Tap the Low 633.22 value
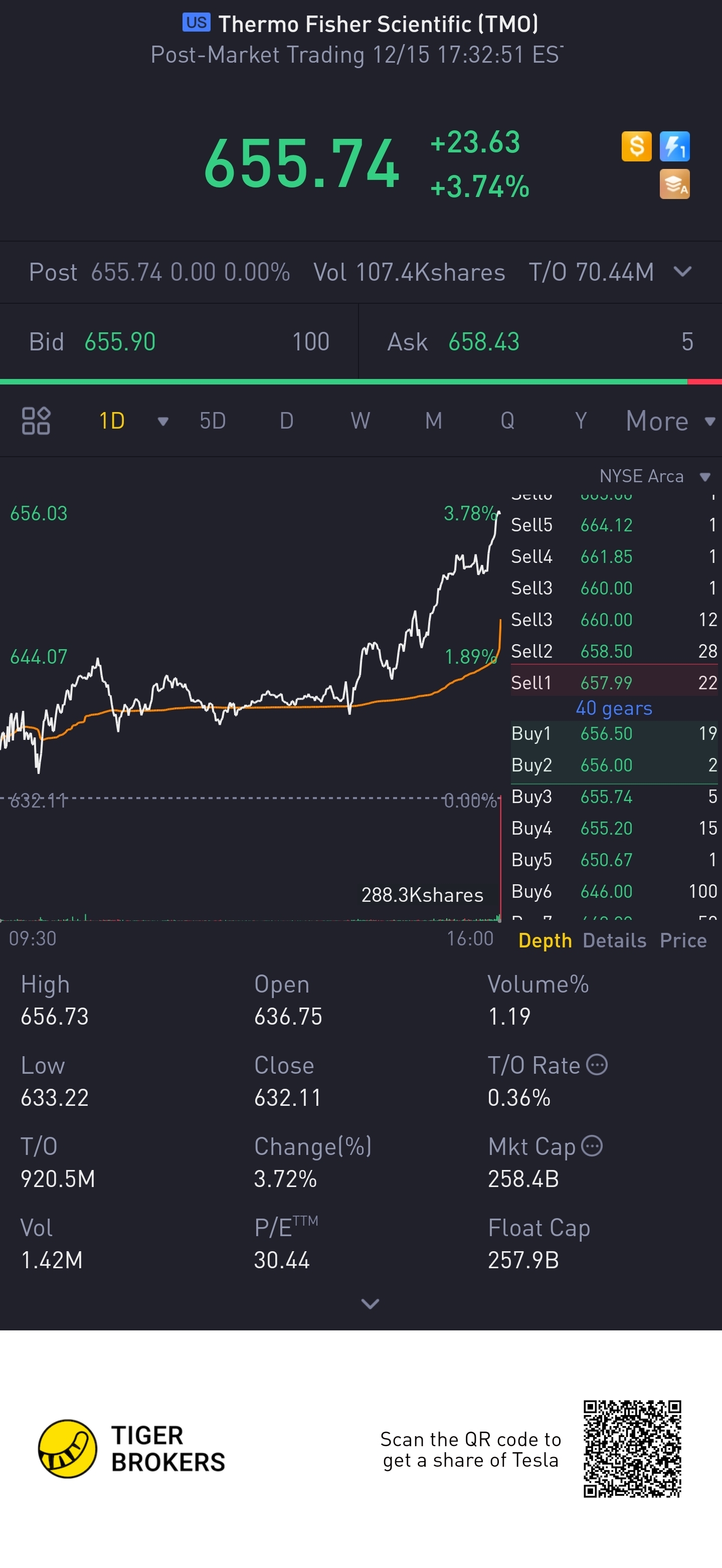 pos(55,1097)
